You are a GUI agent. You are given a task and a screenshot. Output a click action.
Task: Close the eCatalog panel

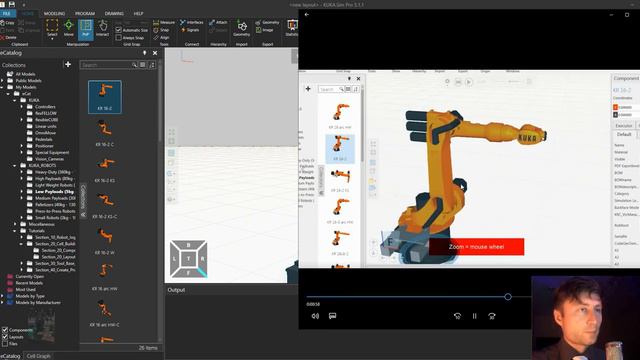pyautogui.click(x=155, y=53)
